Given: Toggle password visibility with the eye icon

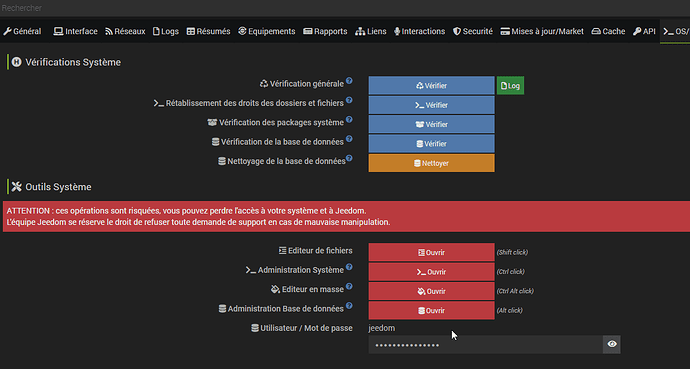Looking at the screenshot, I should point(612,344).
